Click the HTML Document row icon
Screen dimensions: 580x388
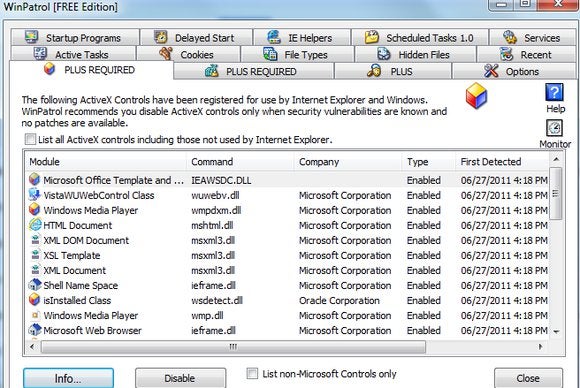[x=35, y=225]
